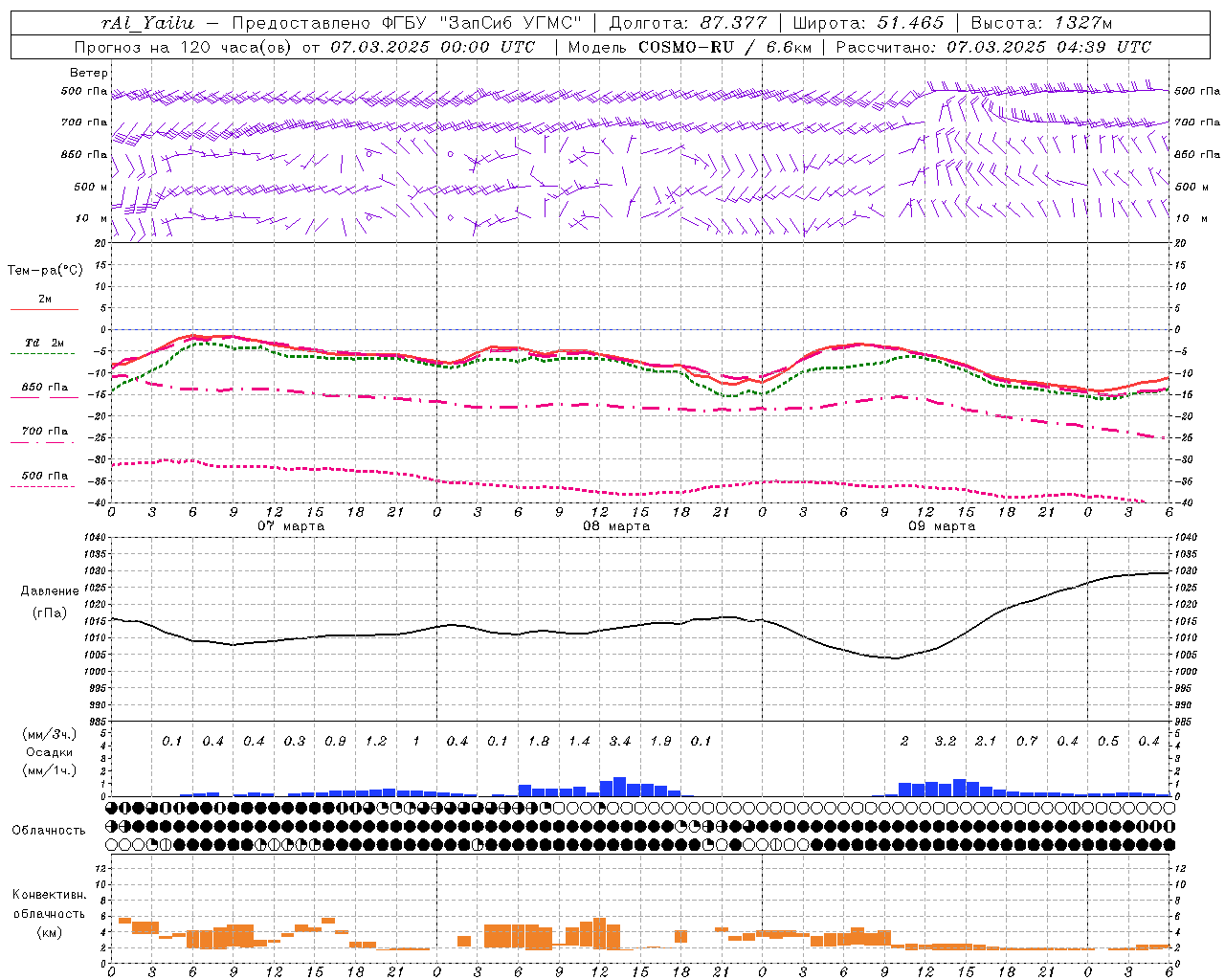
Task: Click the (гПа) unit label under Давление
Action: point(50,612)
